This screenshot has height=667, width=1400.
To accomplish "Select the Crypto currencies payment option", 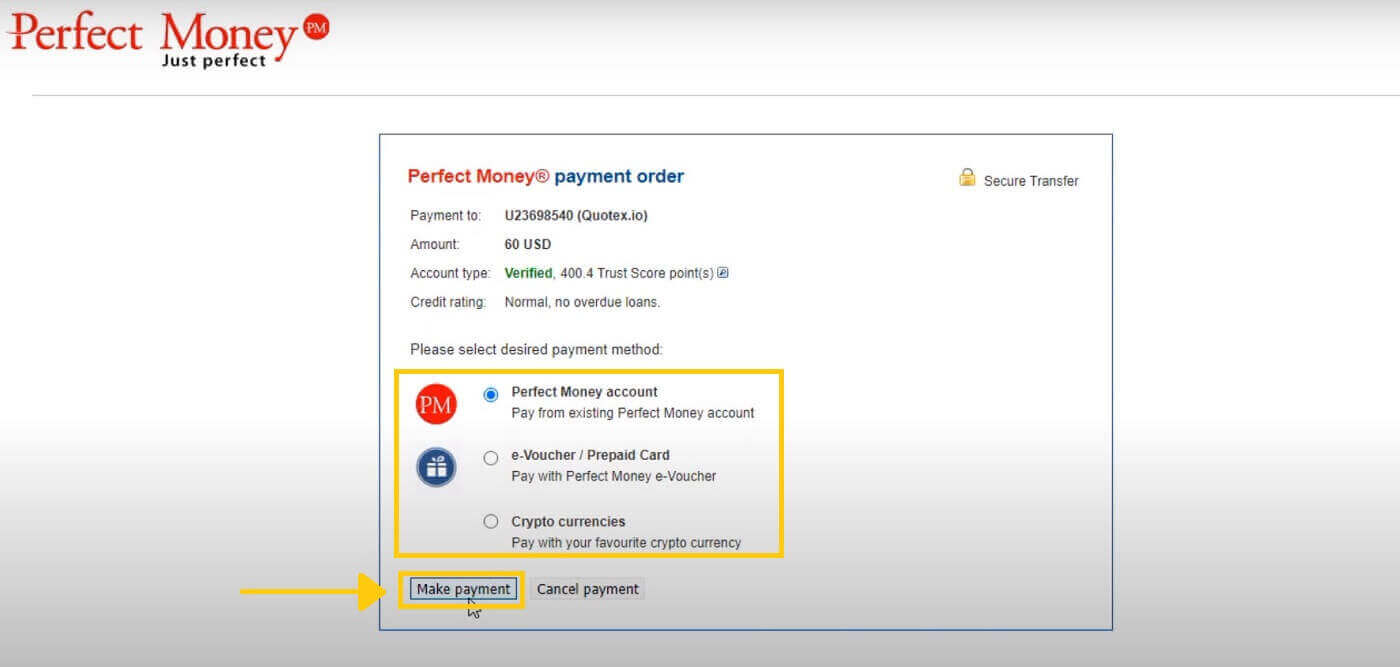I will click(x=491, y=520).
